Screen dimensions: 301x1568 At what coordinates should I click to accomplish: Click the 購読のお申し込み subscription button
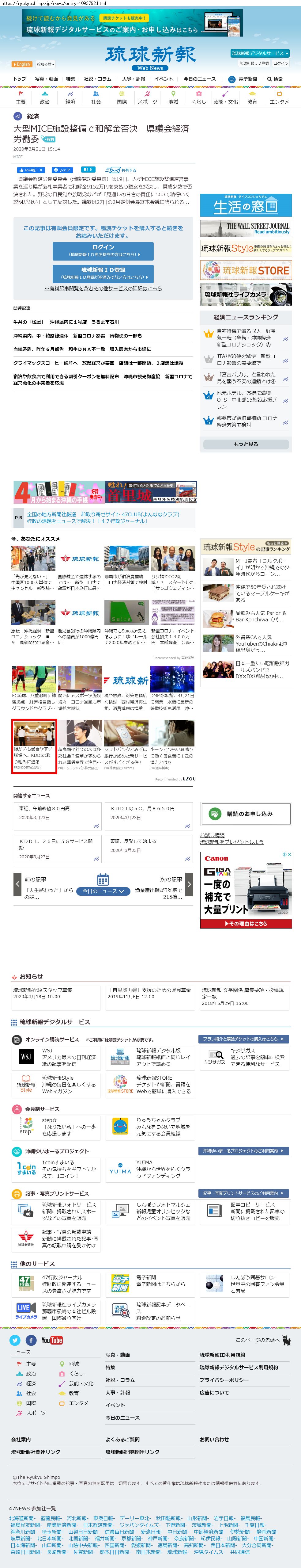coord(246,814)
